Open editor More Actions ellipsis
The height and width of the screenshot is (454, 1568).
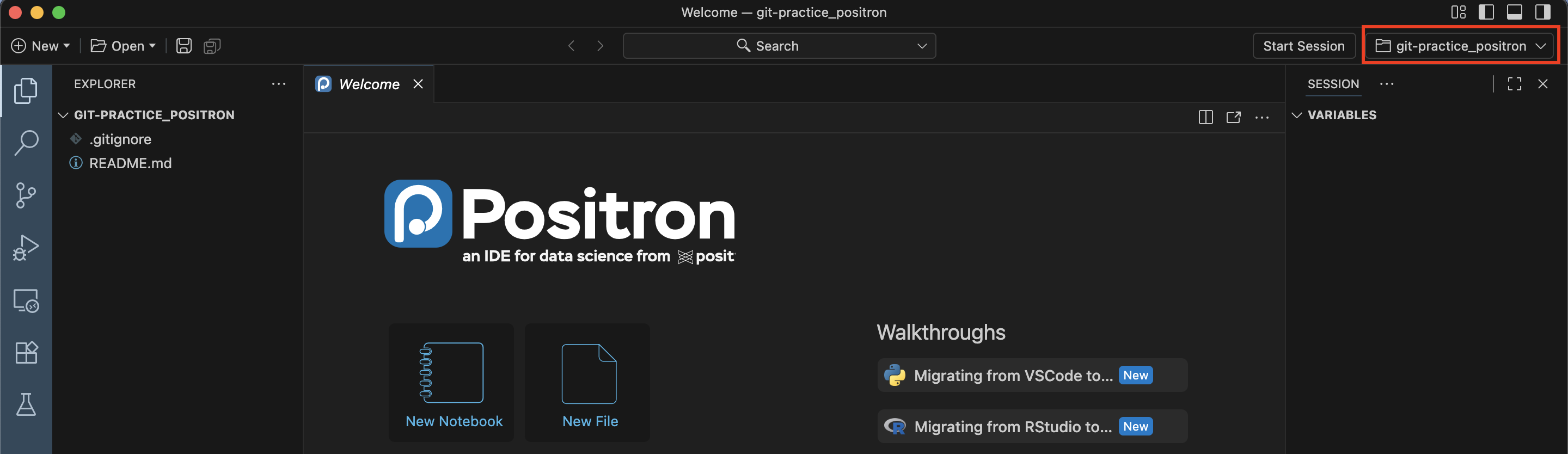(1262, 117)
